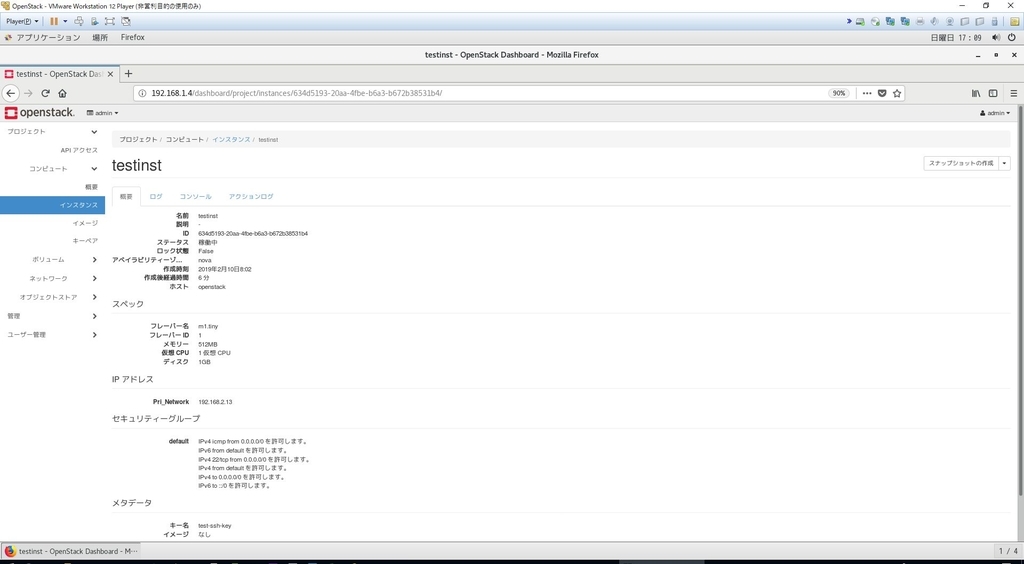
Task: Click the clock showing 日曜日 17:09
Action: [955, 38]
